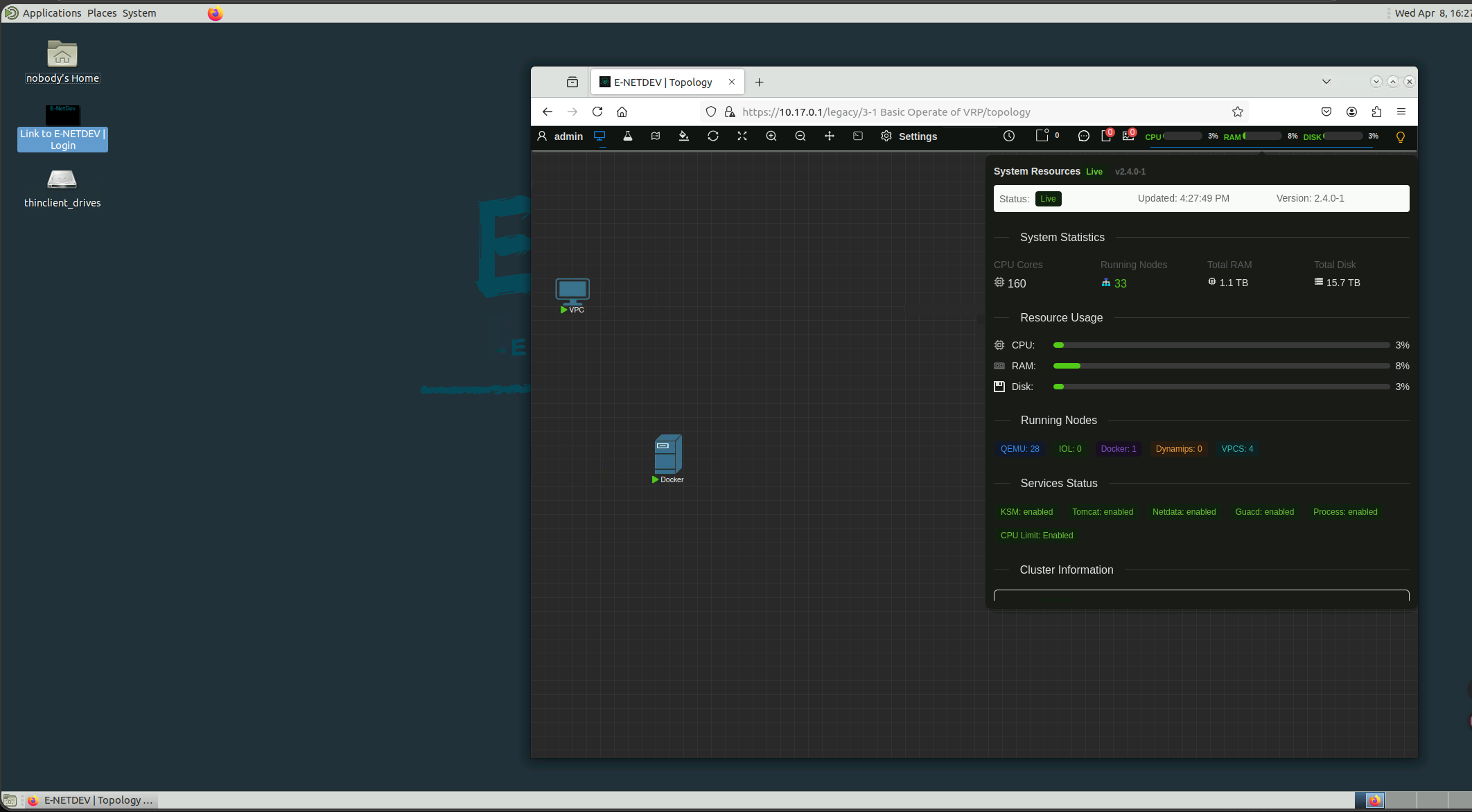1472x812 pixels.
Task: Click the RAM usage bar in toolbar
Action: pyautogui.click(x=1263, y=136)
